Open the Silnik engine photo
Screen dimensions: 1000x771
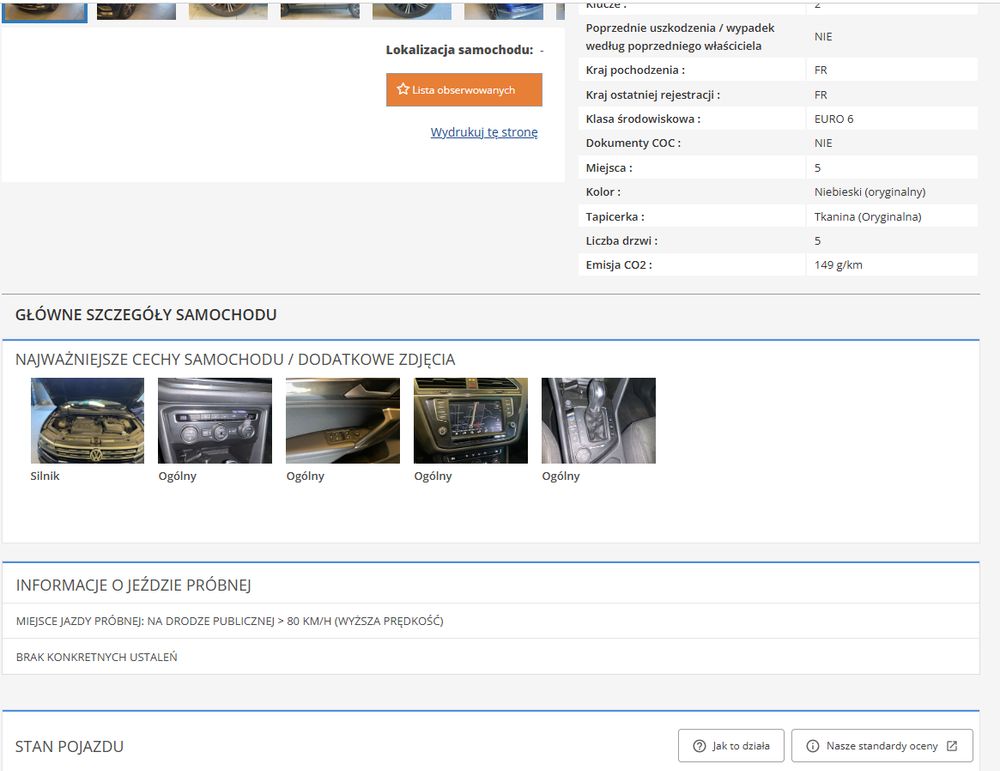[x=87, y=420]
